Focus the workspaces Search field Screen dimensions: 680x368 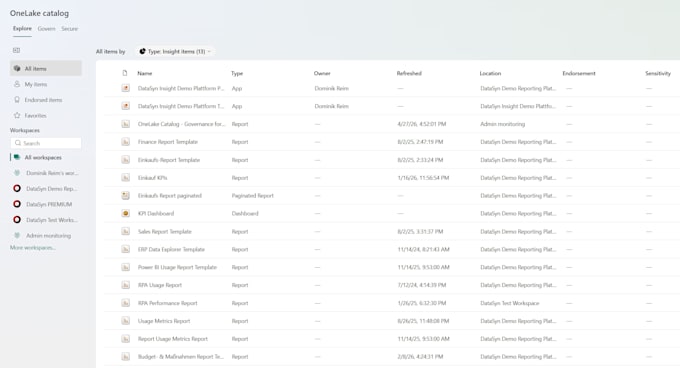coord(46,143)
